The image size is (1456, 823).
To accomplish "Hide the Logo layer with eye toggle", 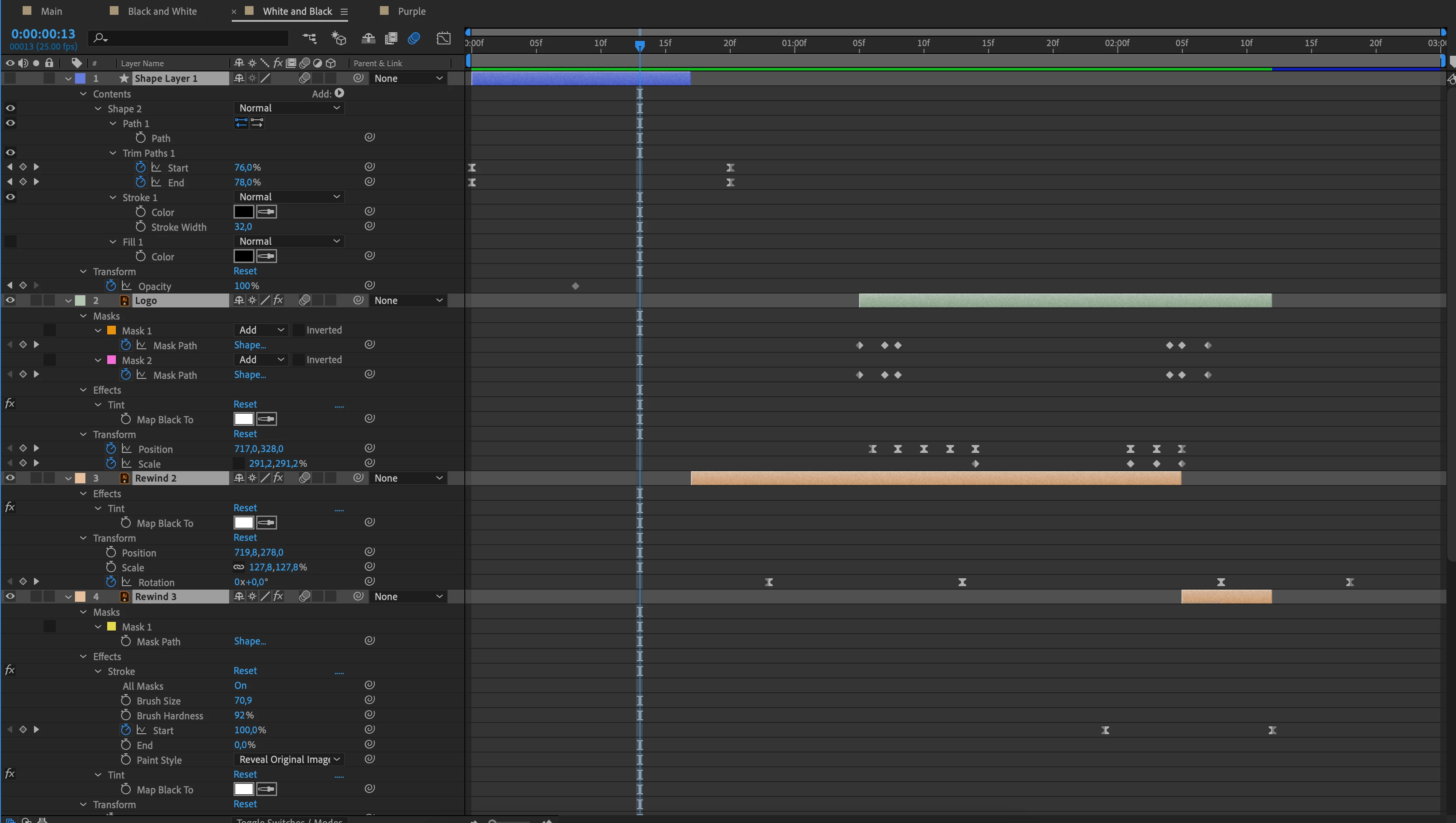I will [10, 300].
